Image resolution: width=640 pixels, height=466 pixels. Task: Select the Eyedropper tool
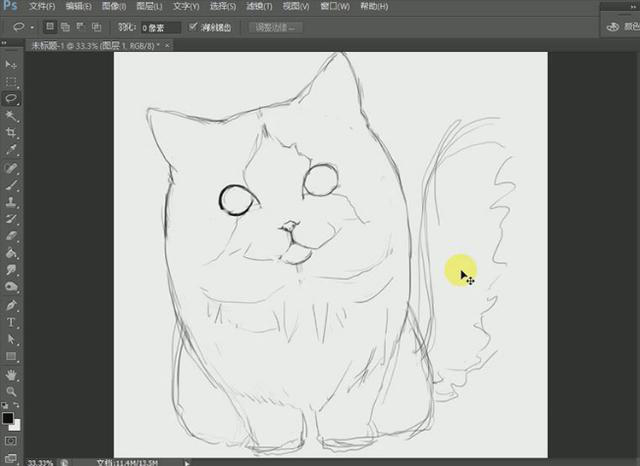click(x=12, y=149)
